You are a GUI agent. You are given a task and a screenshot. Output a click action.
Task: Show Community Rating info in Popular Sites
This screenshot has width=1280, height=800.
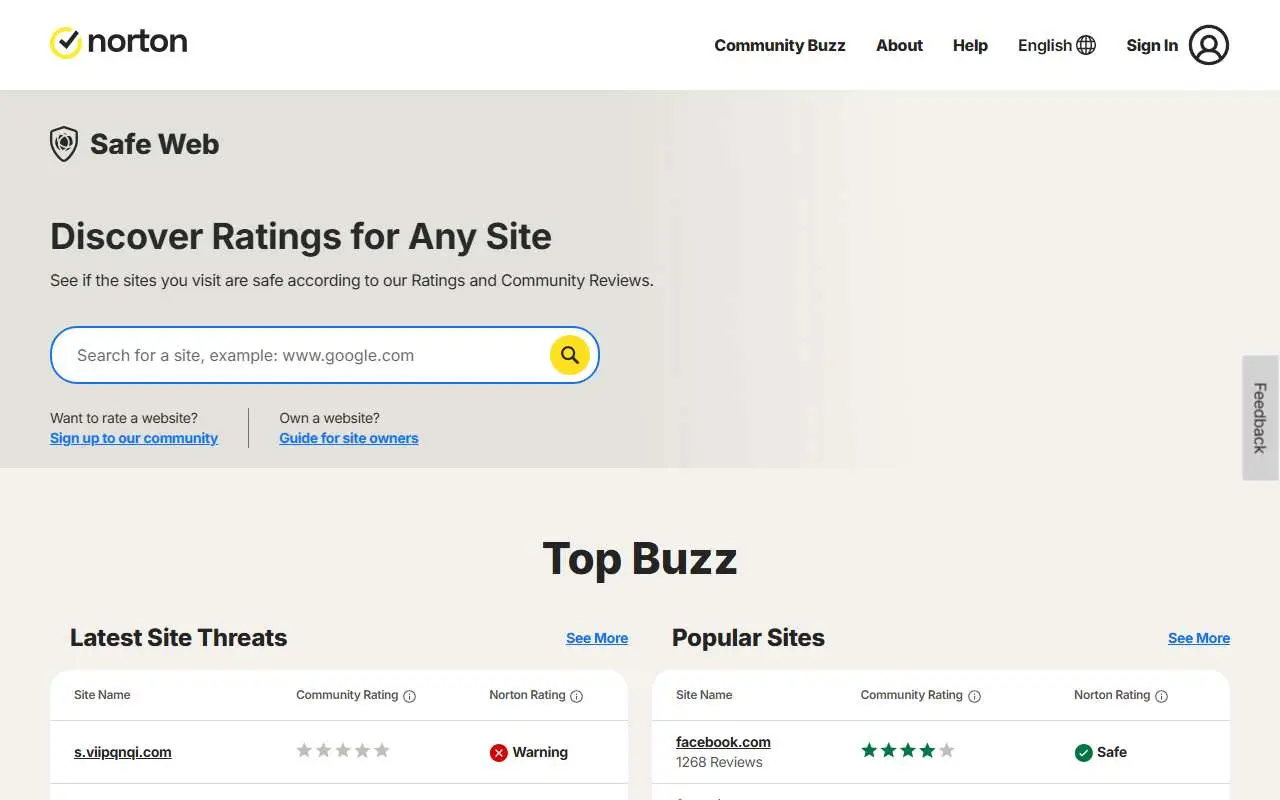tap(974, 696)
